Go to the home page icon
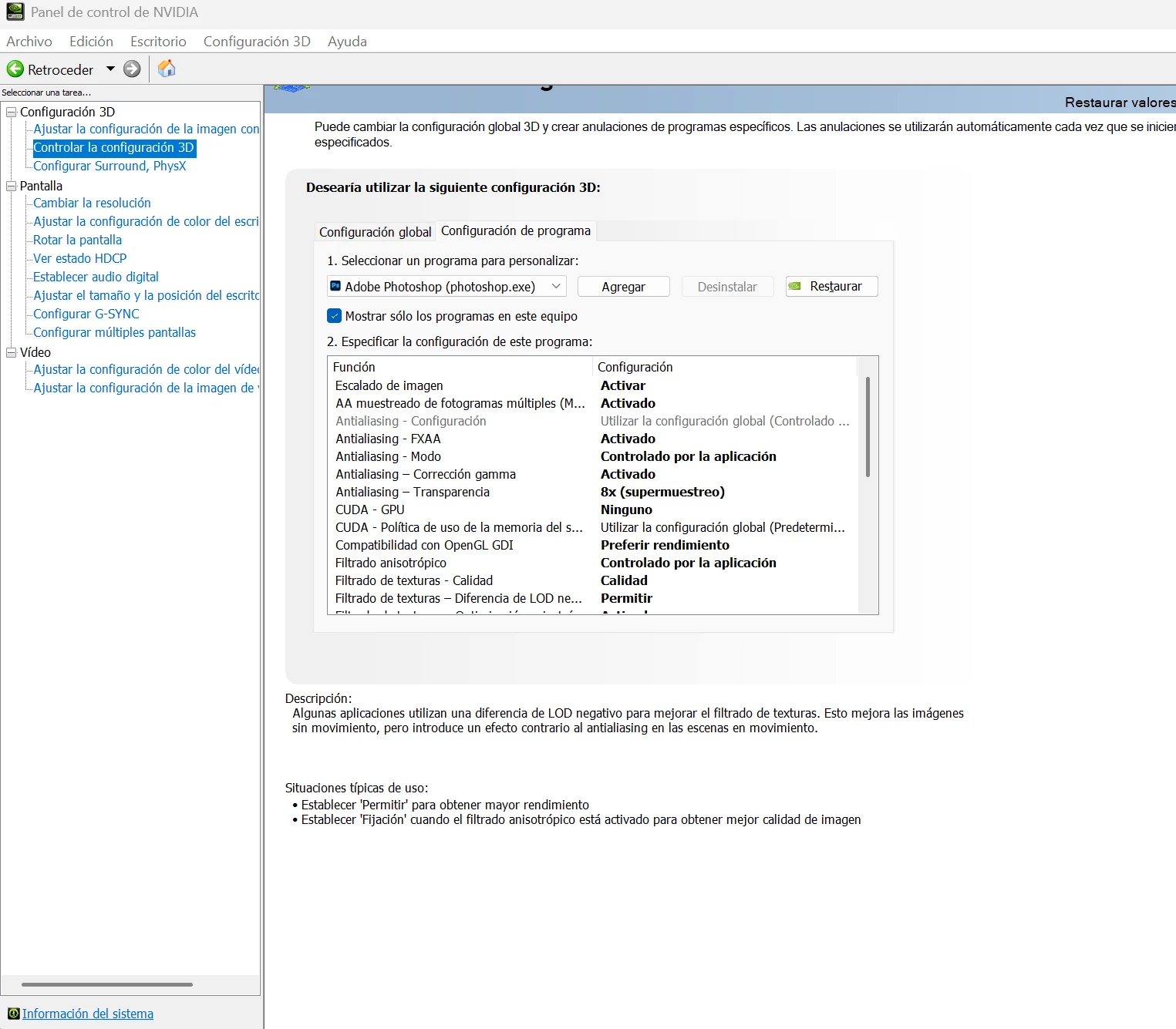 pyautogui.click(x=167, y=69)
